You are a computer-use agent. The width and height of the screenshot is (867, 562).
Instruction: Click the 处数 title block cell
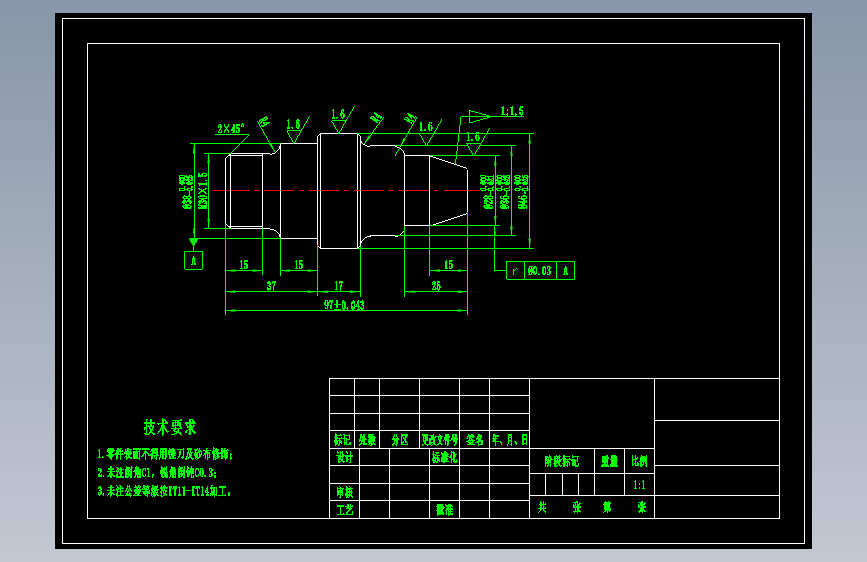point(367,440)
